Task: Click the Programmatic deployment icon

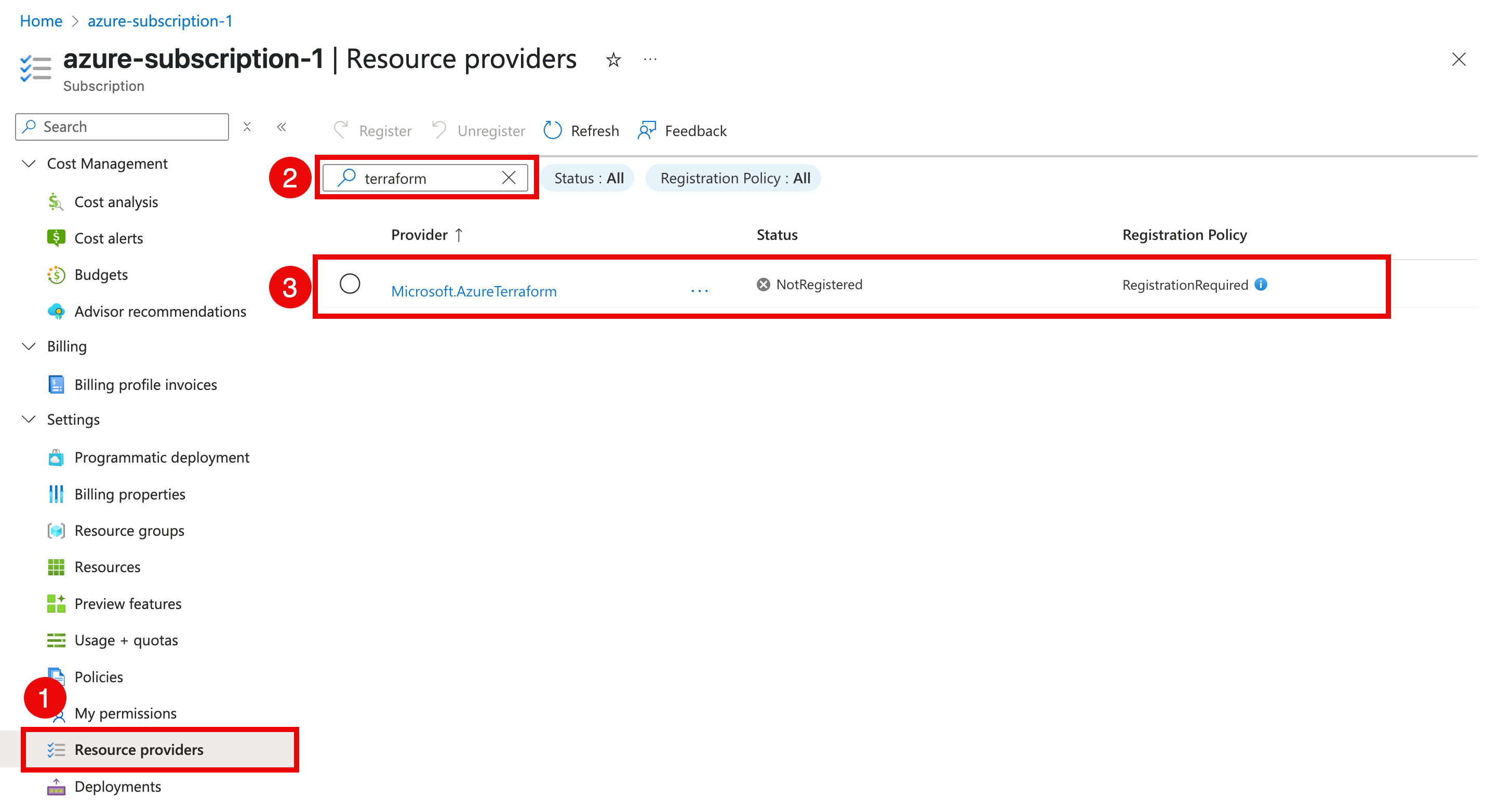Action: coord(56,457)
